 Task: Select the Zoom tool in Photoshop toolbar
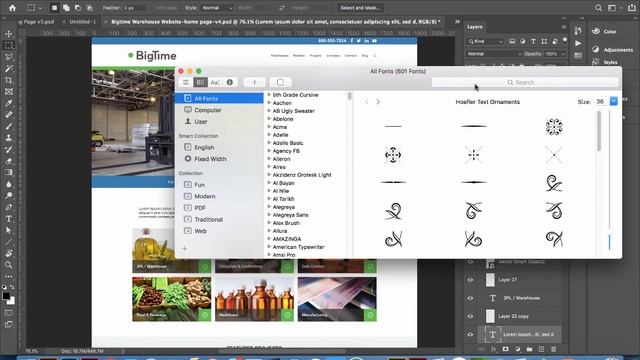click(9, 265)
